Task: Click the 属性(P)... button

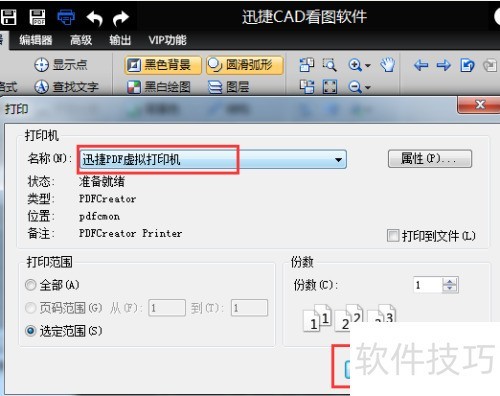Action: coord(430,159)
